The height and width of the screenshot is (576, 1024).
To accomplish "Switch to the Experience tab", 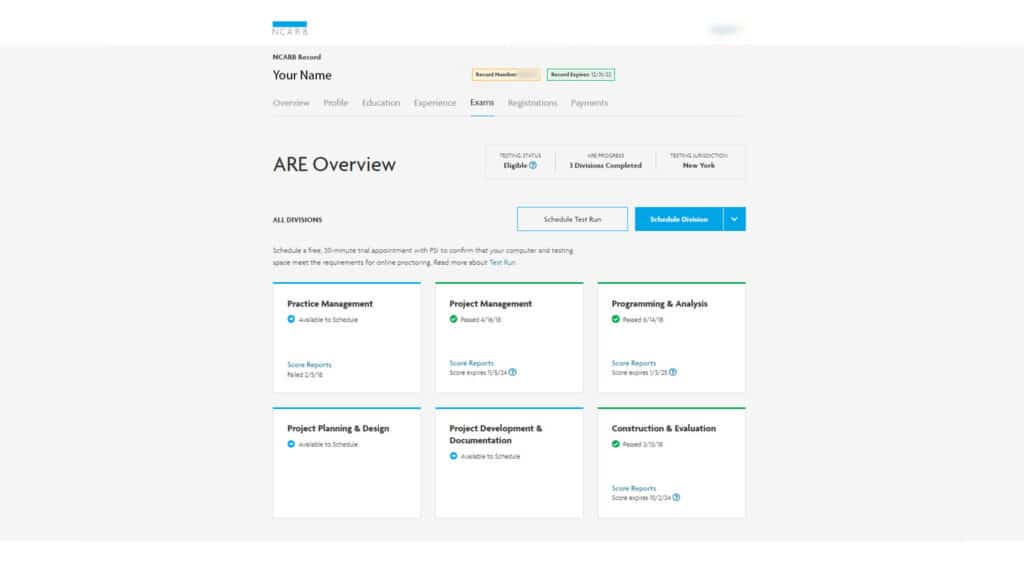I will pos(435,103).
